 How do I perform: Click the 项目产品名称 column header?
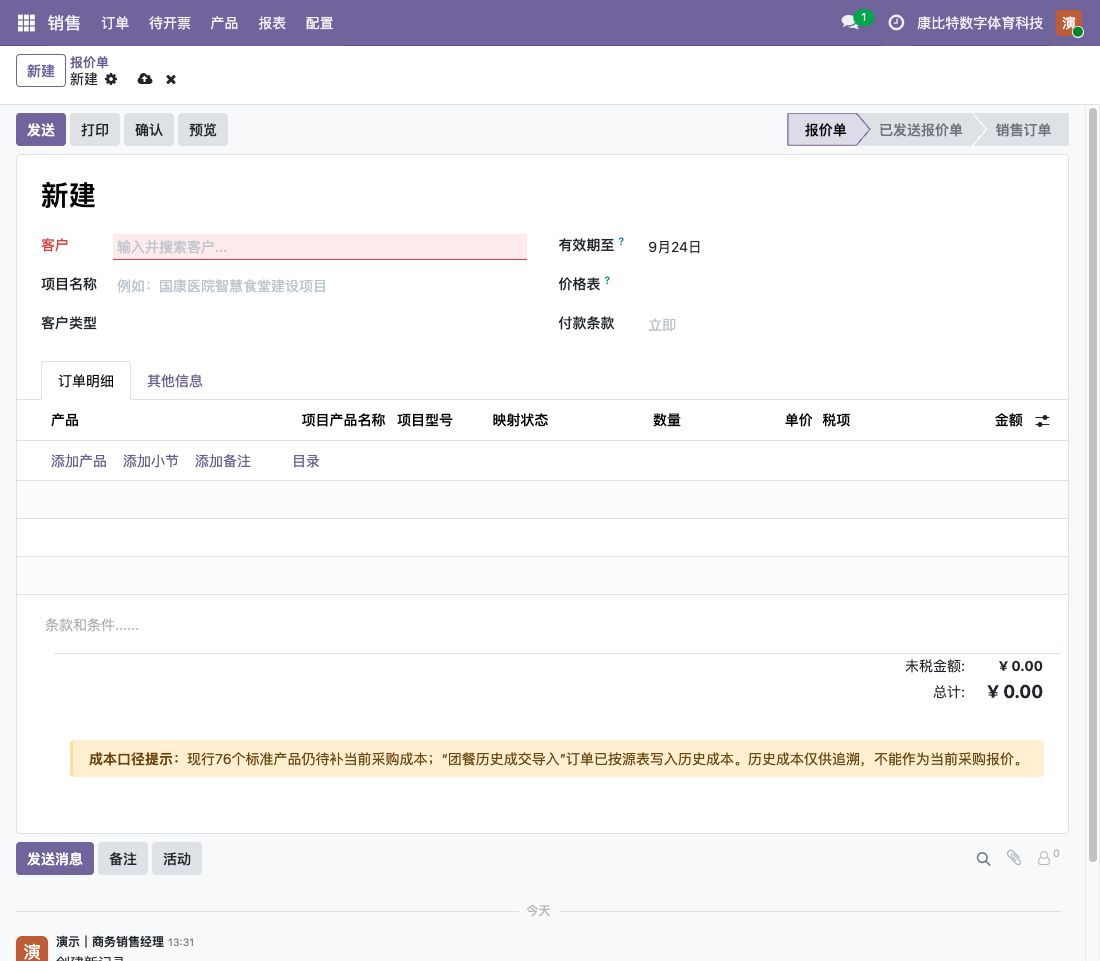point(343,420)
